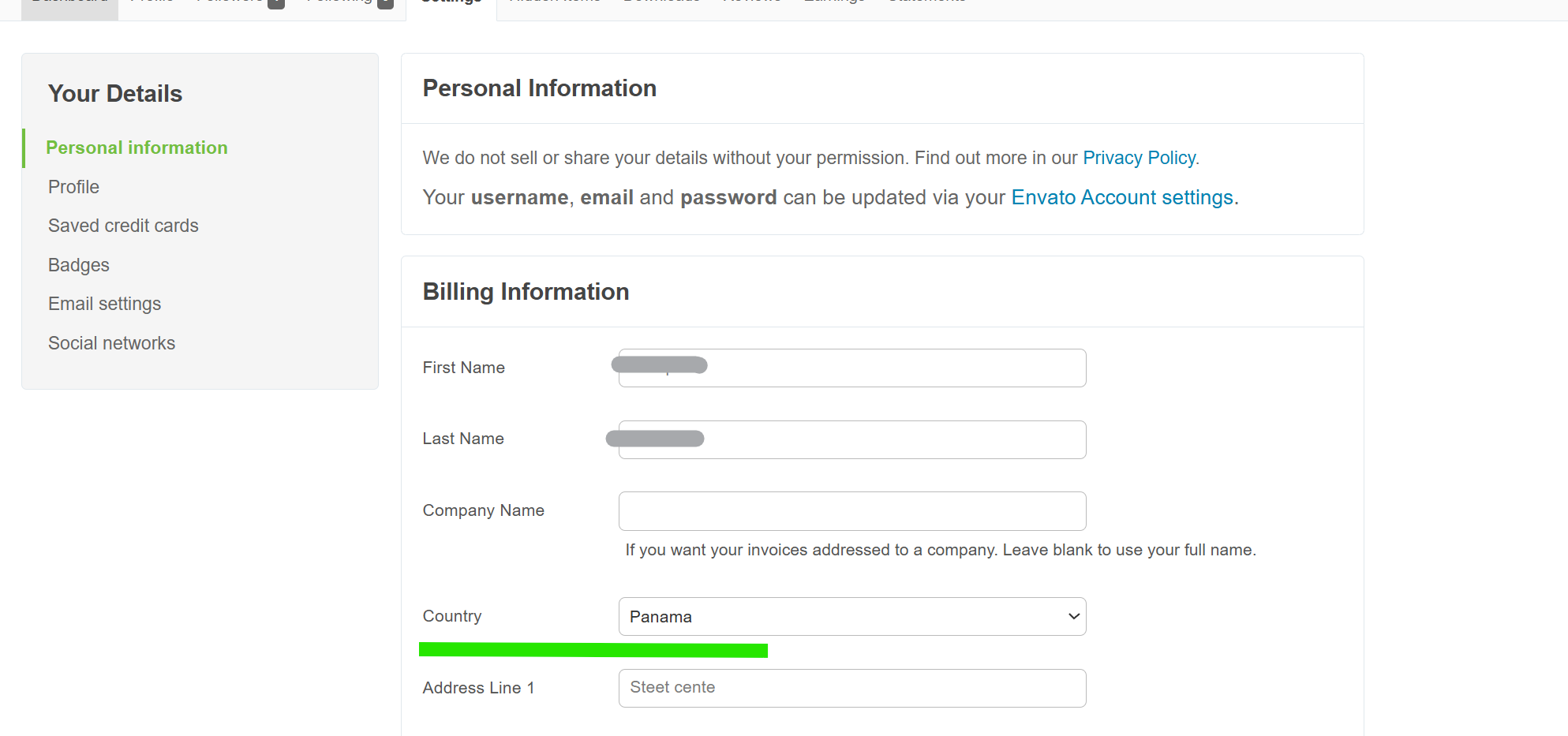
Task: Open Social networks settings
Action: (x=111, y=343)
